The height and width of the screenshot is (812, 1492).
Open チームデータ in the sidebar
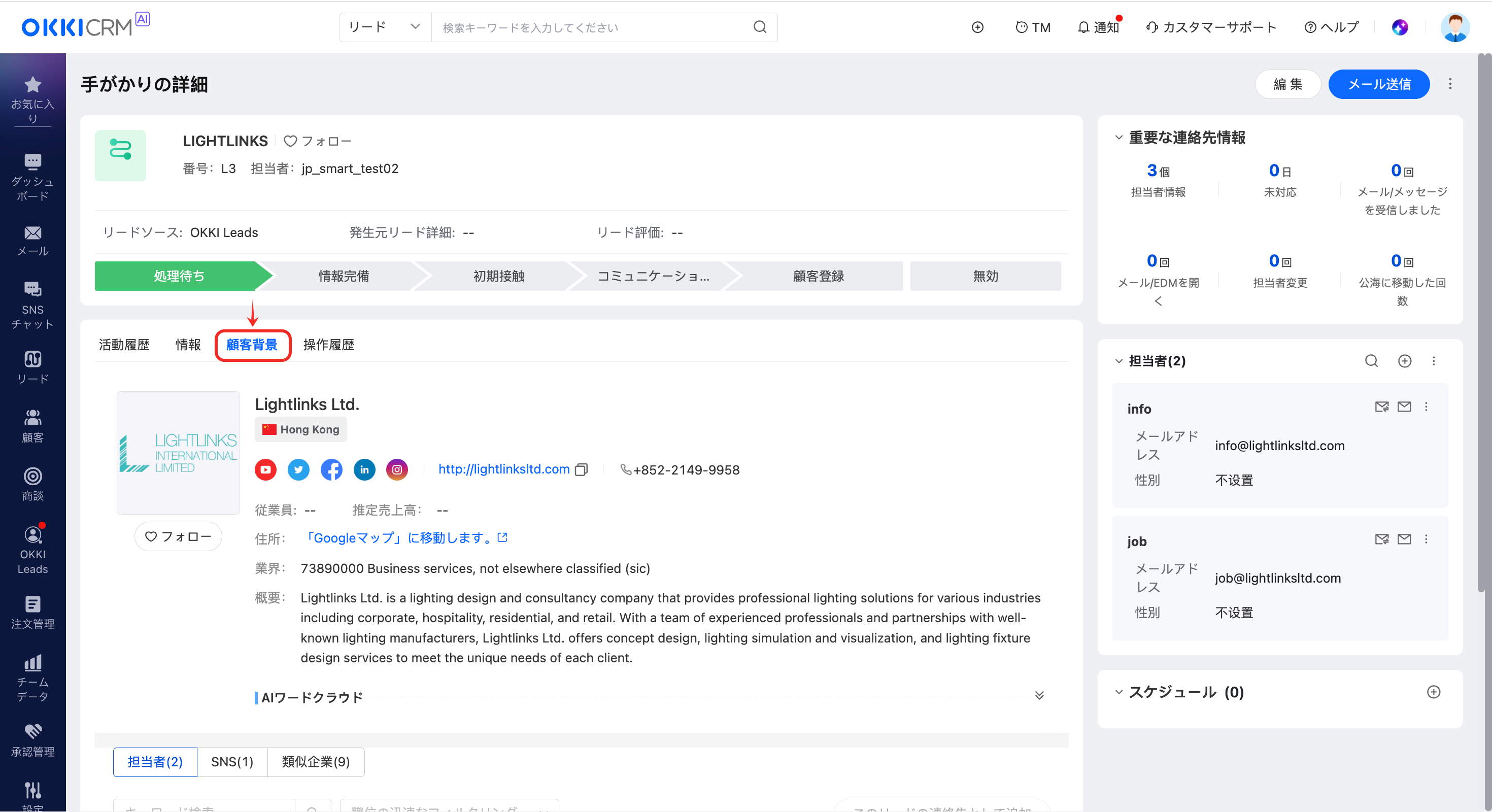coord(32,678)
